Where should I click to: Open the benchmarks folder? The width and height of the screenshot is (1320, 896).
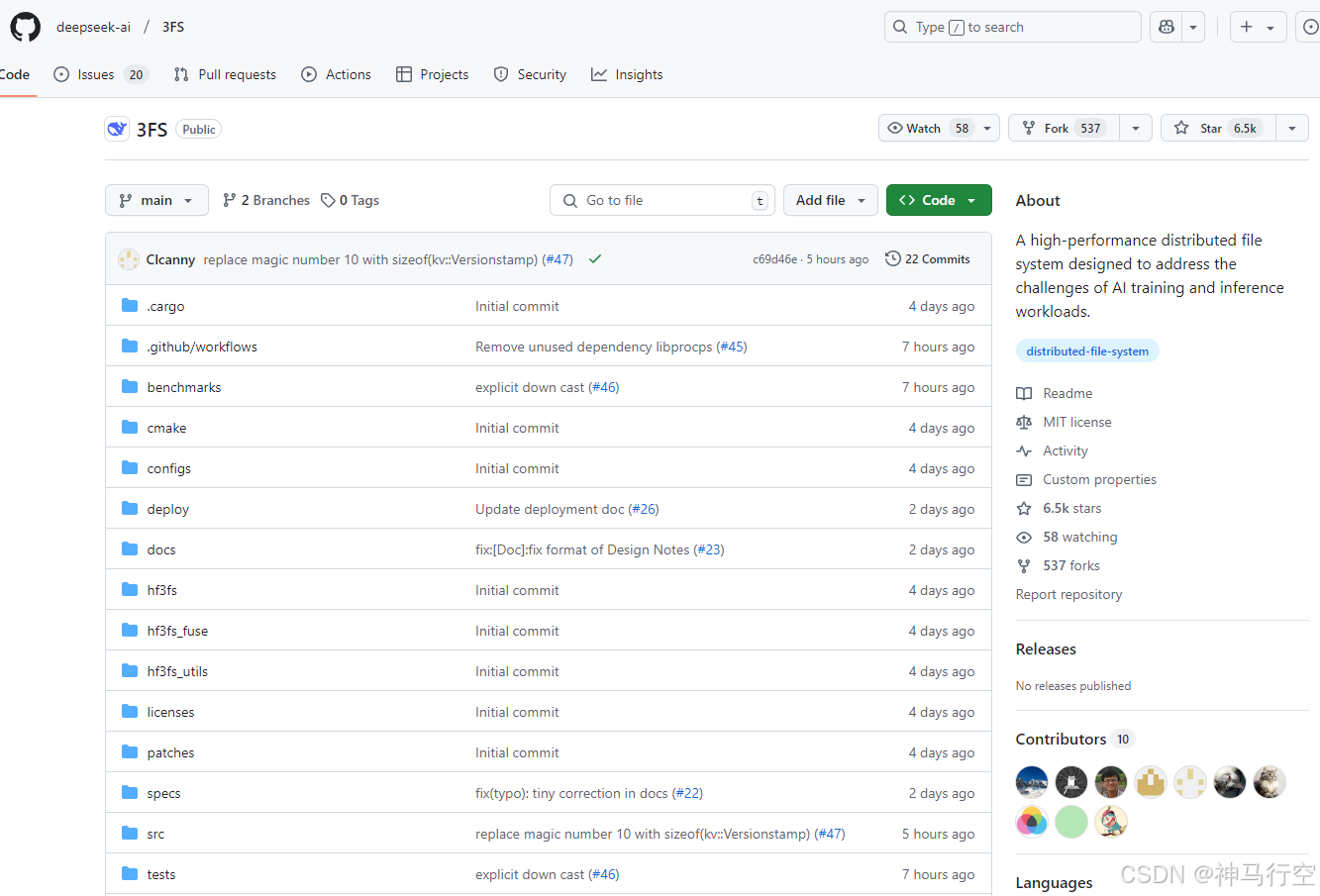(x=184, y=387)
